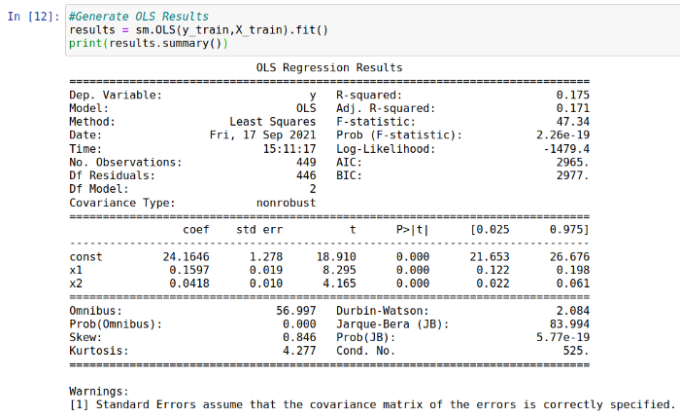Click Durbin-Watson value 2.084
Viewport: 684px width, 420px height.
point(573,311)
